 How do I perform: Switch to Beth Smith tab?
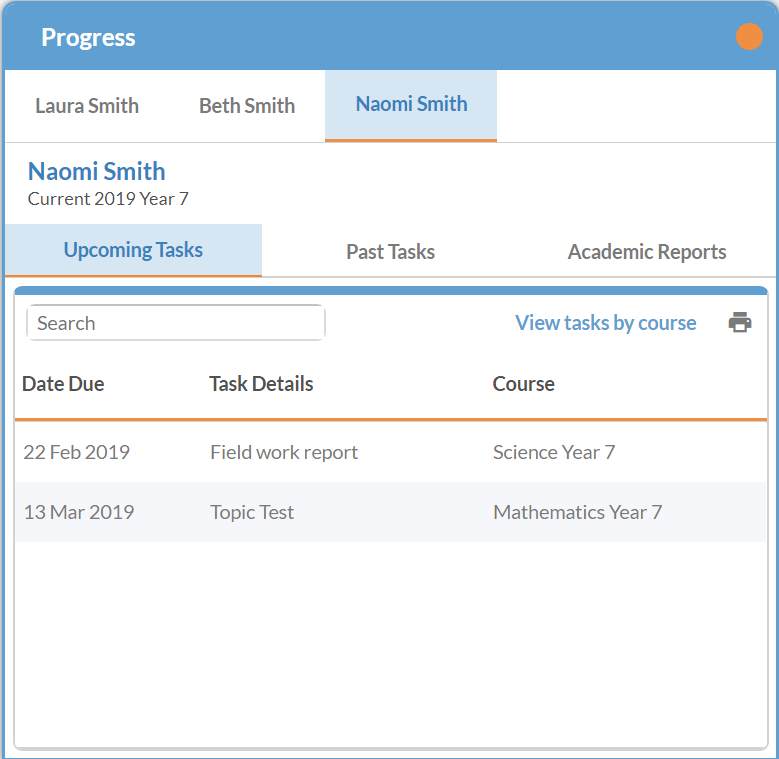point(247,106)
